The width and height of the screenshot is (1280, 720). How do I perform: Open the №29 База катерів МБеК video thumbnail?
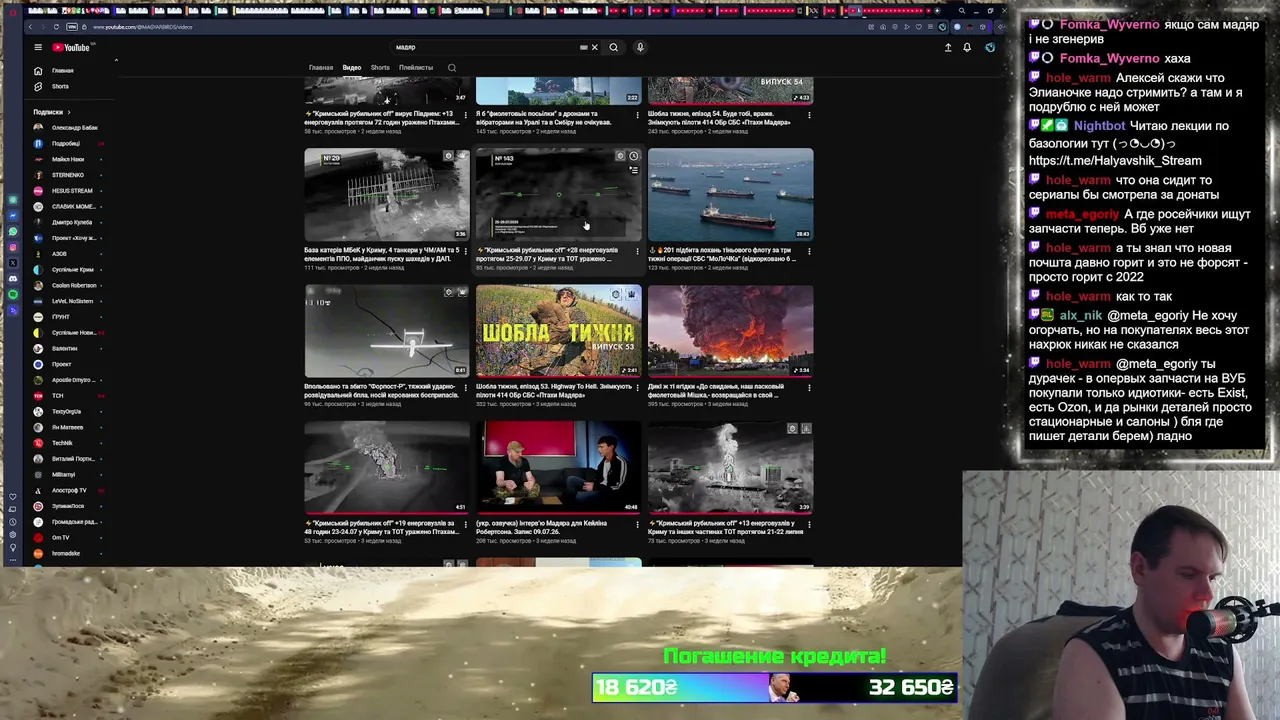coord(387,194)
